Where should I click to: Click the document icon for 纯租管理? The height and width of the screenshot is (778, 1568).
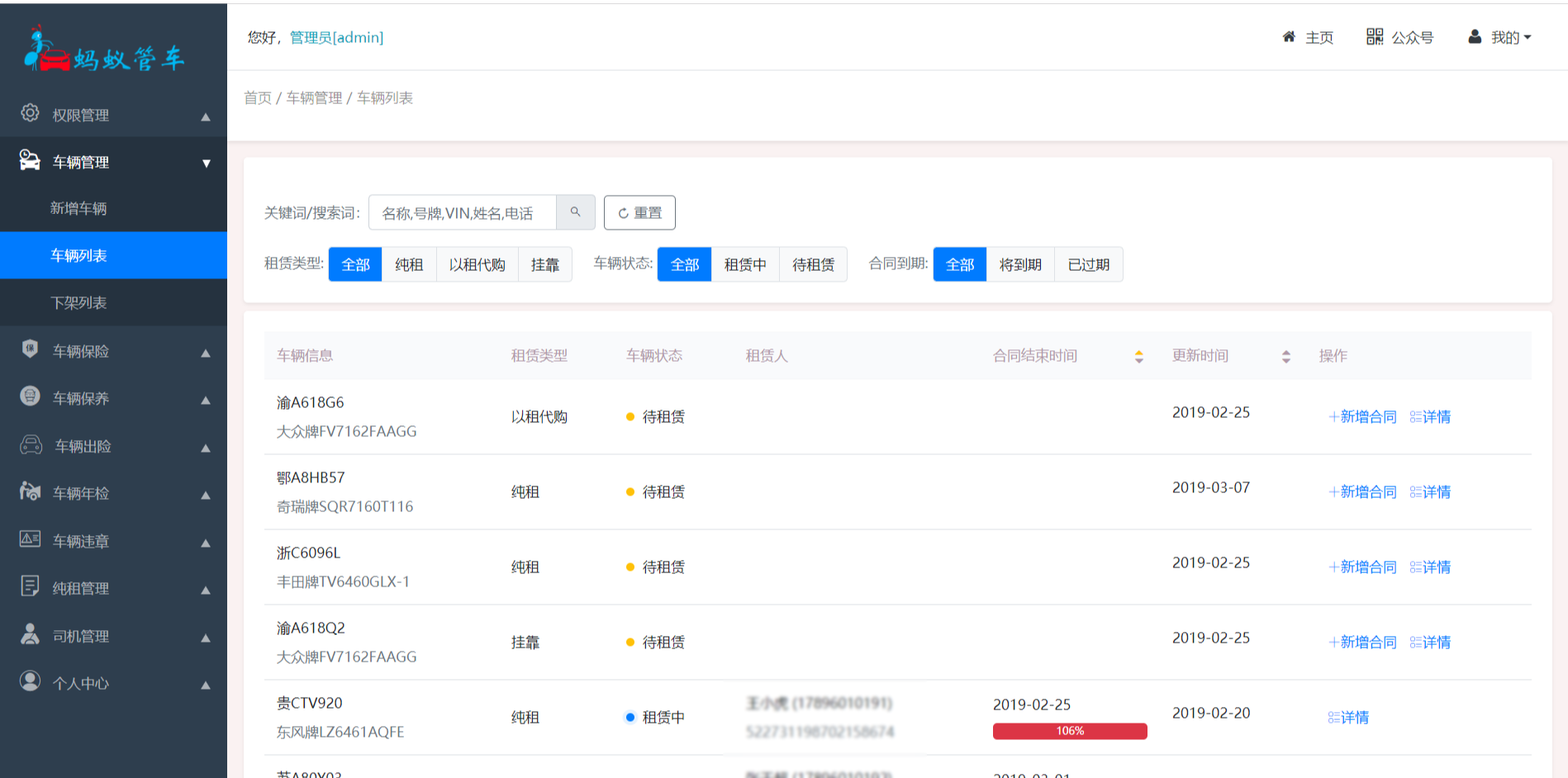tap(30, 586)
